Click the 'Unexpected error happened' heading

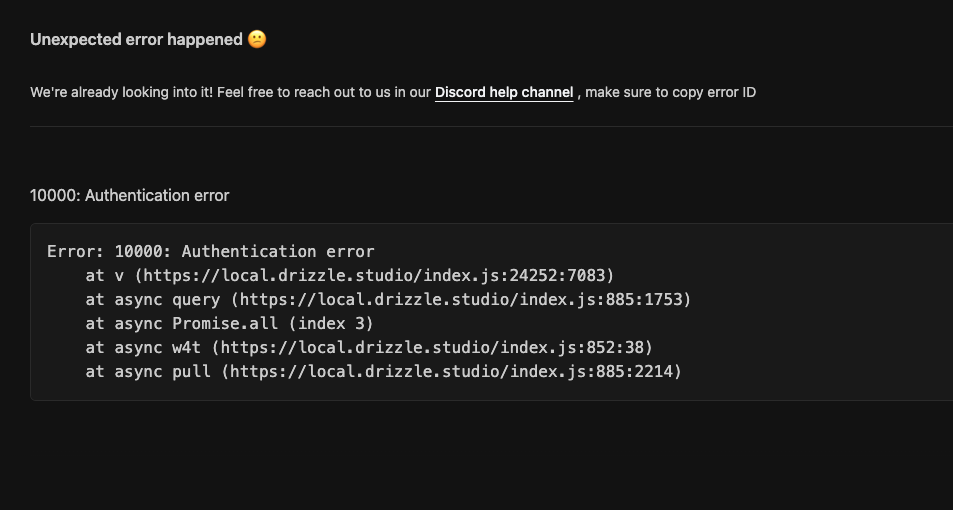136,40
